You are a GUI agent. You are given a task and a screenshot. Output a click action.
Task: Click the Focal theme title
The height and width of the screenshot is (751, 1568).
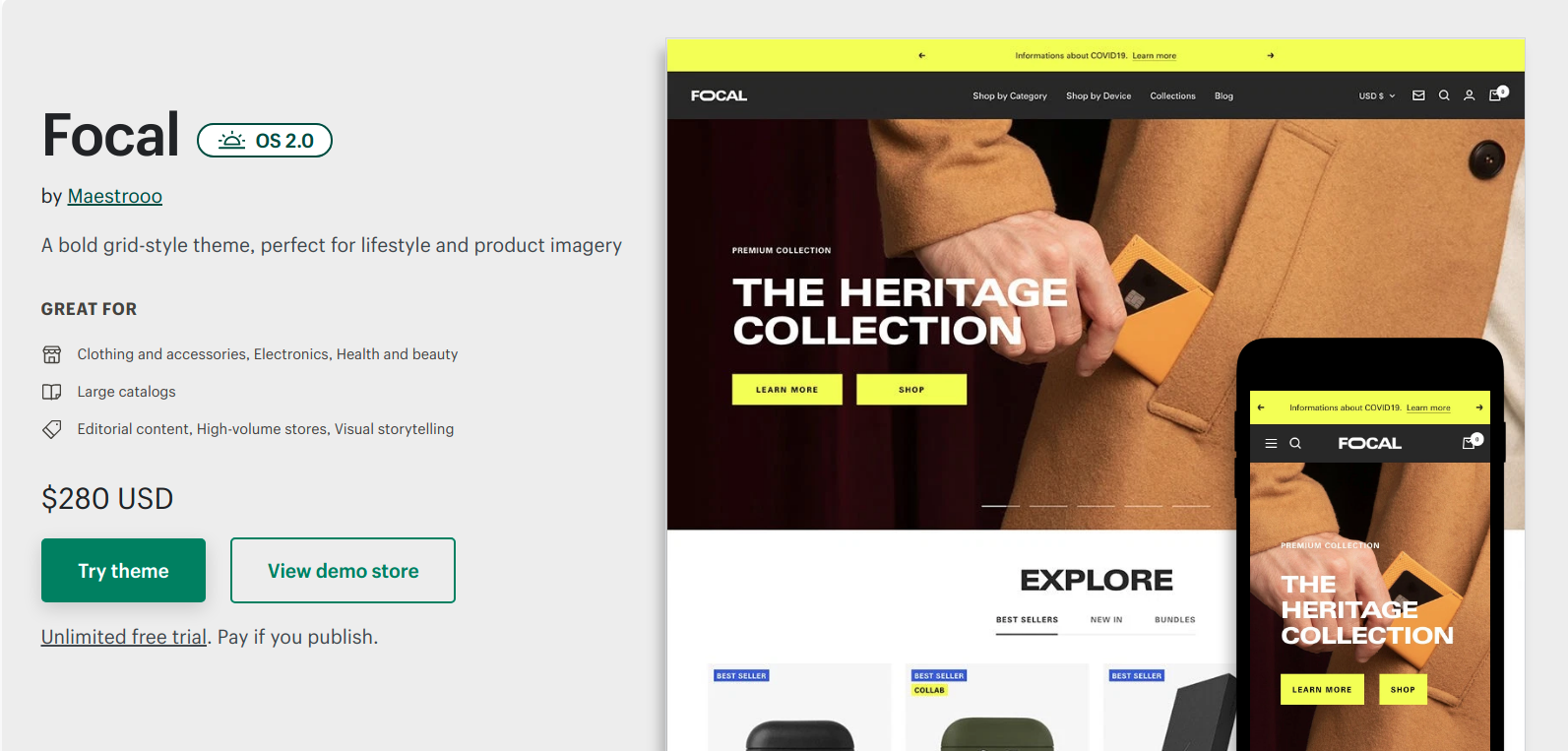pyautogui.click(x=110, y=135)
